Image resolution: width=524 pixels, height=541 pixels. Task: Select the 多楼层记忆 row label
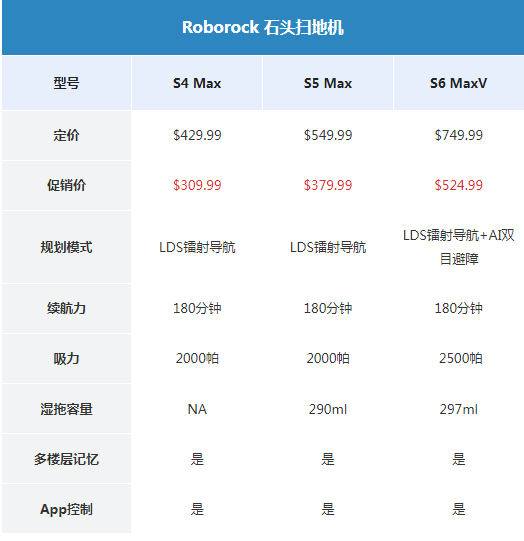pos(66,459)
